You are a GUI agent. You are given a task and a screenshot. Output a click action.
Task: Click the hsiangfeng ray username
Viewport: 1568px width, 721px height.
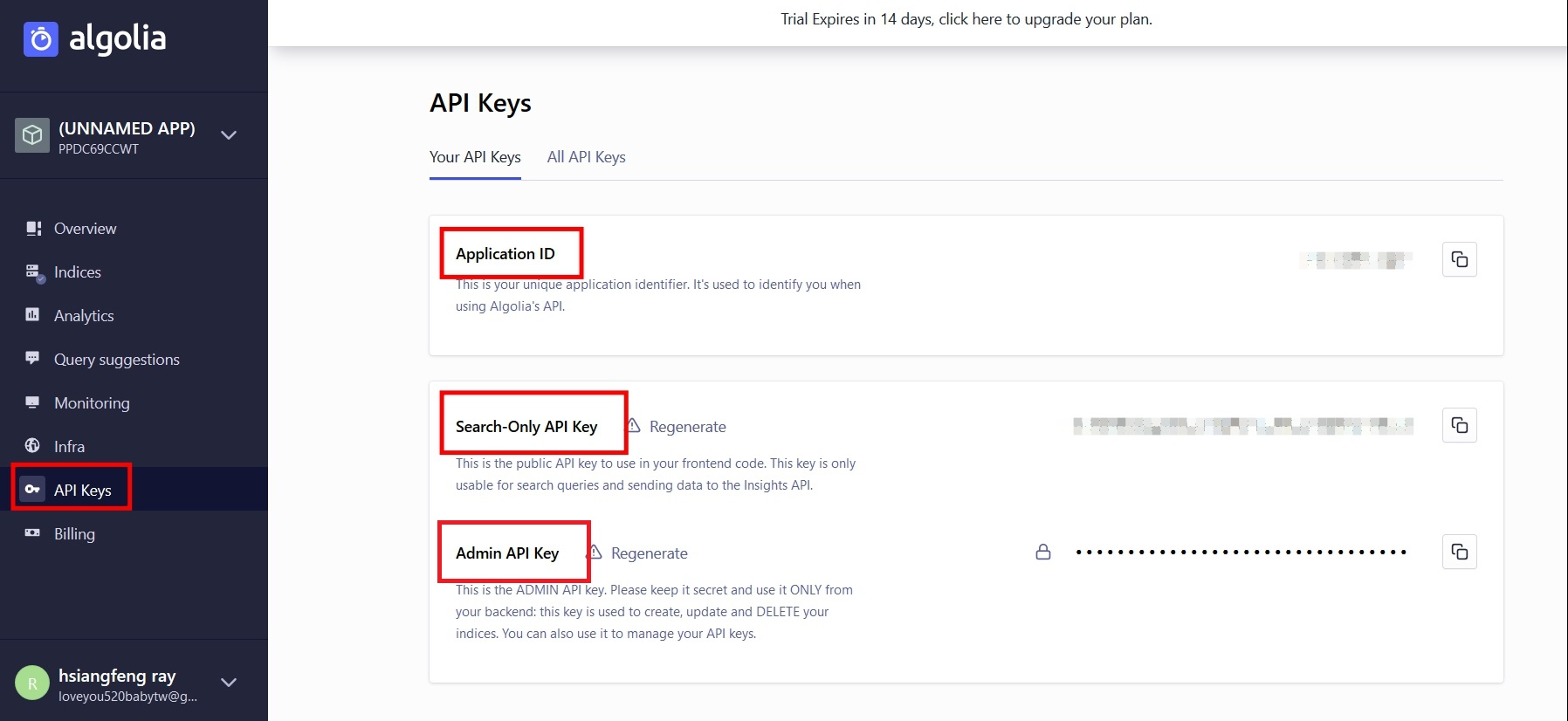pos(117,676)
